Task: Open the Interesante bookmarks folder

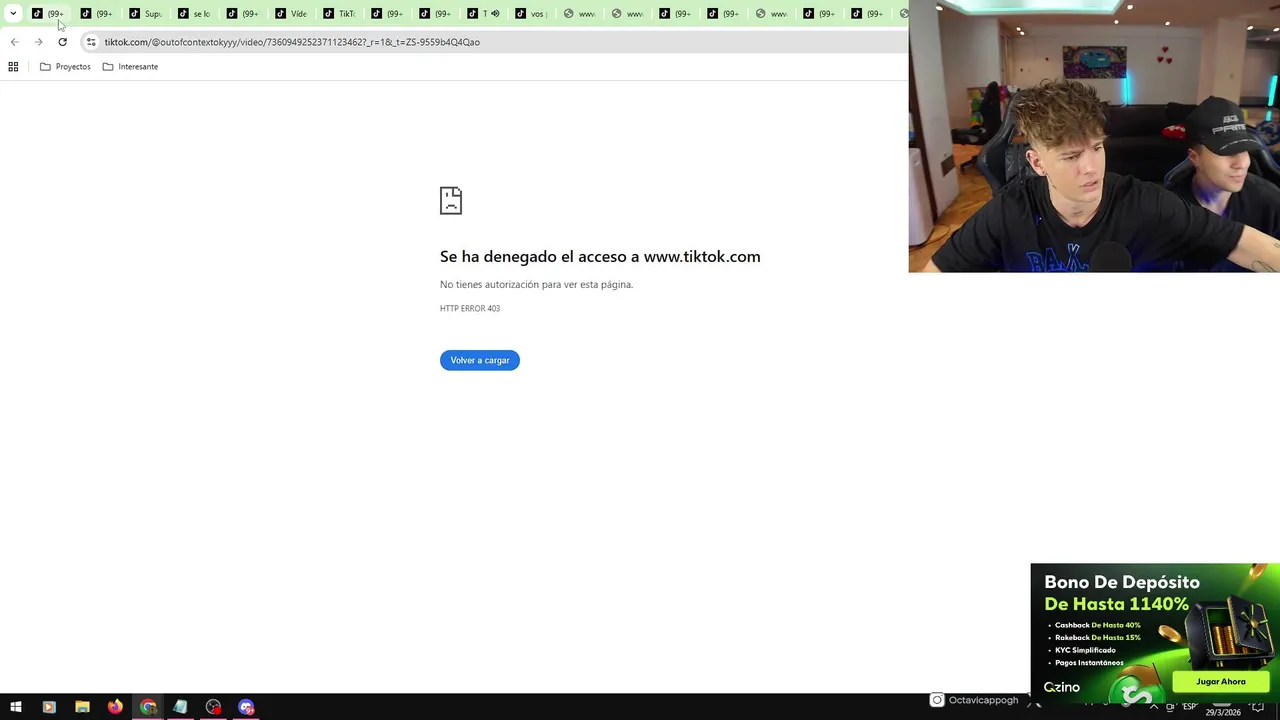Action: click(130, 67)
